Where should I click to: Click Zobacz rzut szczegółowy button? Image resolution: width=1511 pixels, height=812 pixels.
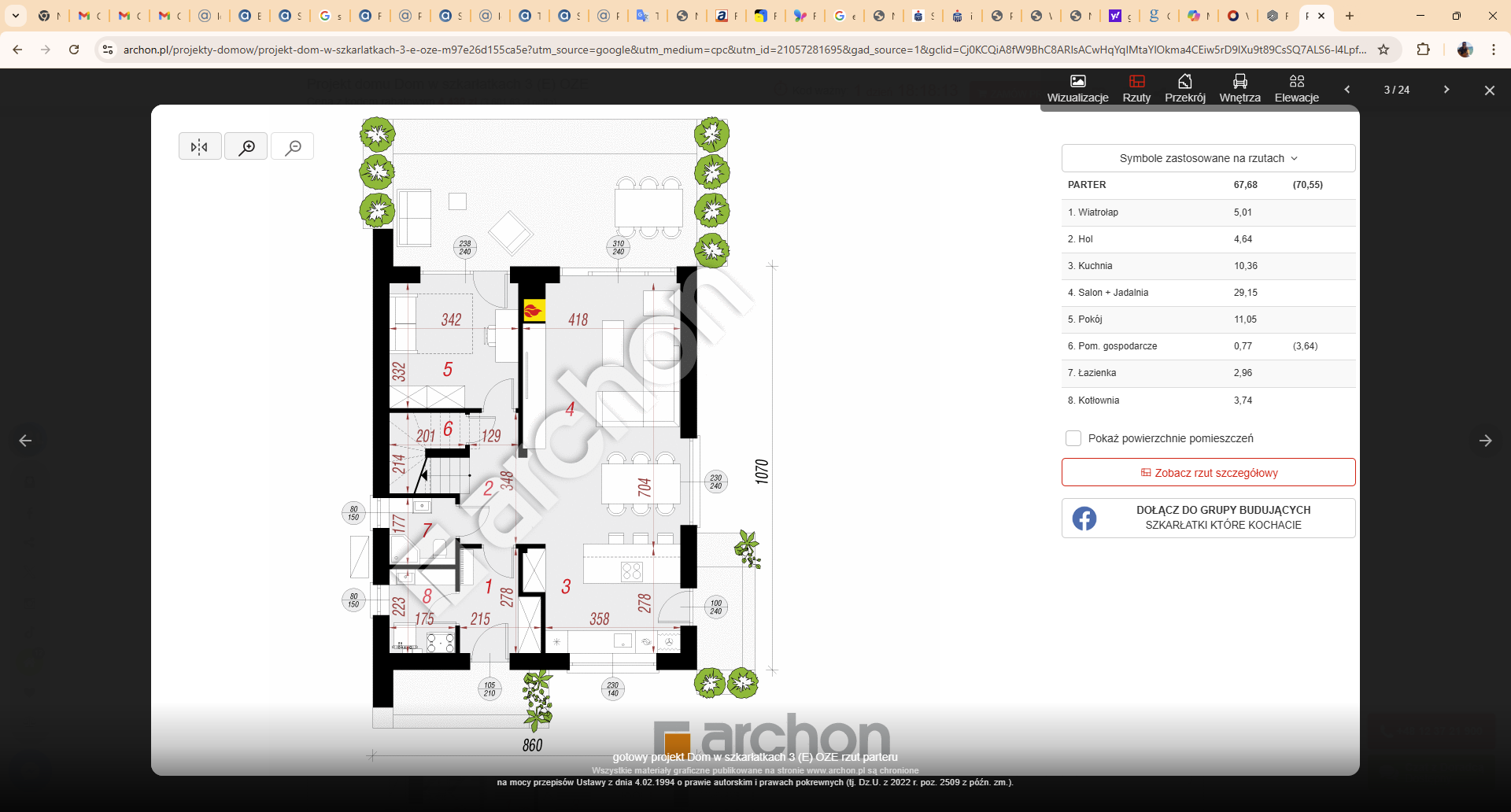pyautogui.click(x=1208, y=473)
